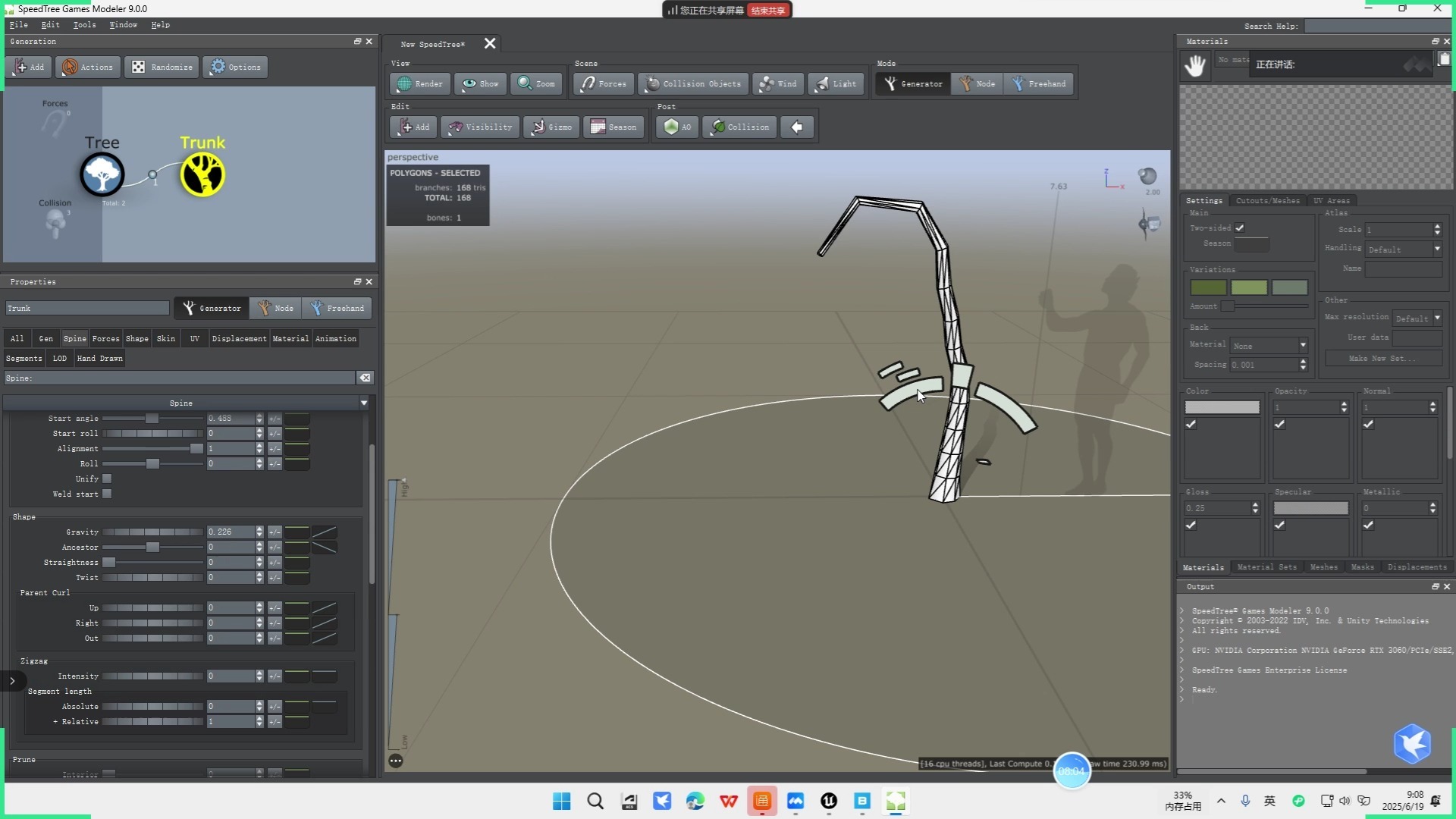Switch to the Forces properties tab
Viewport: 1456px width, 819px height.
pos(105,339)
